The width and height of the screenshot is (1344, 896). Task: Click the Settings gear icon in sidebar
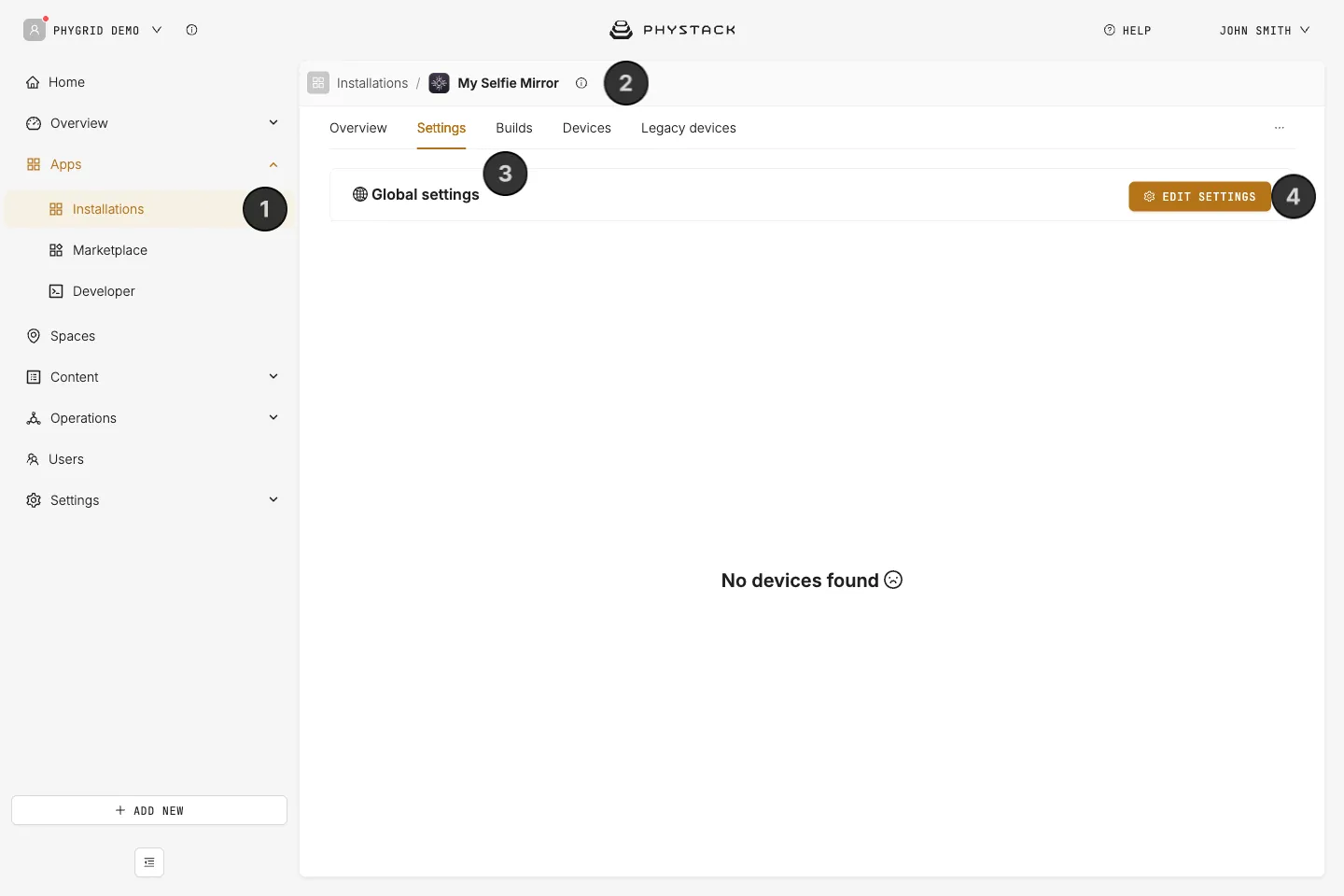(34, 500)
